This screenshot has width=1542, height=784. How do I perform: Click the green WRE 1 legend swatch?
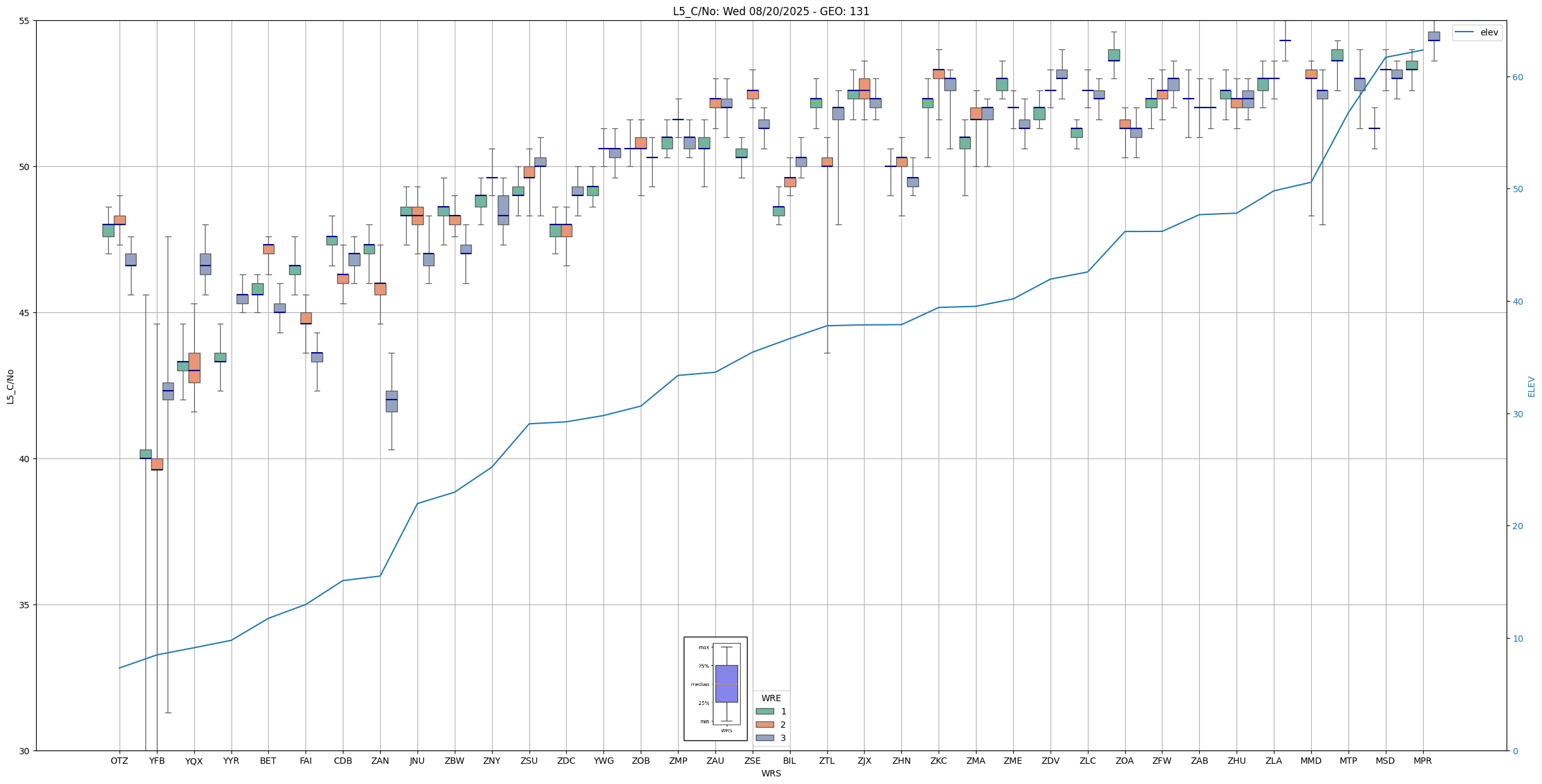click(764, 711)
